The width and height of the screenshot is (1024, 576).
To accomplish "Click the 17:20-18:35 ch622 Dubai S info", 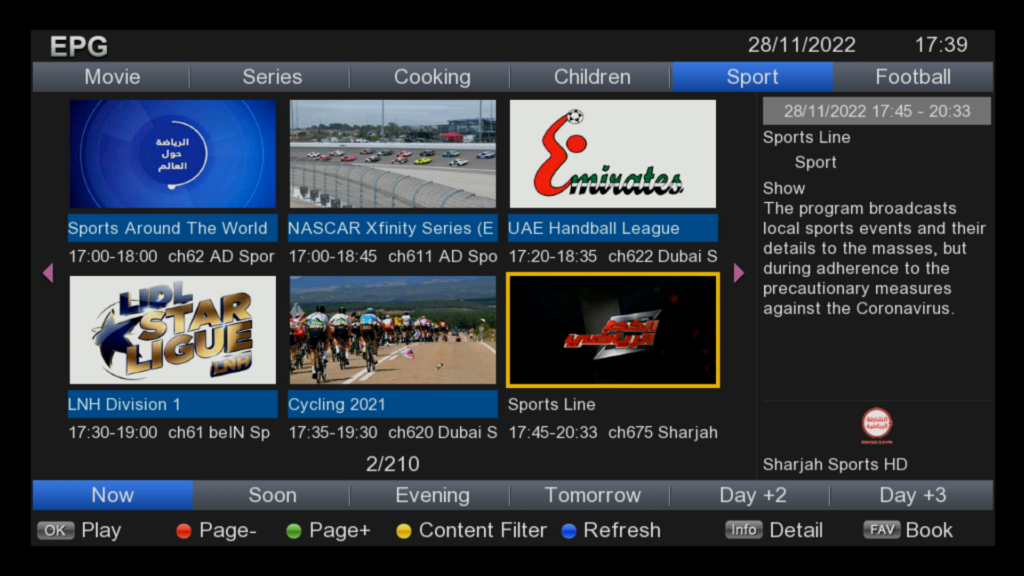I will 613,256.
